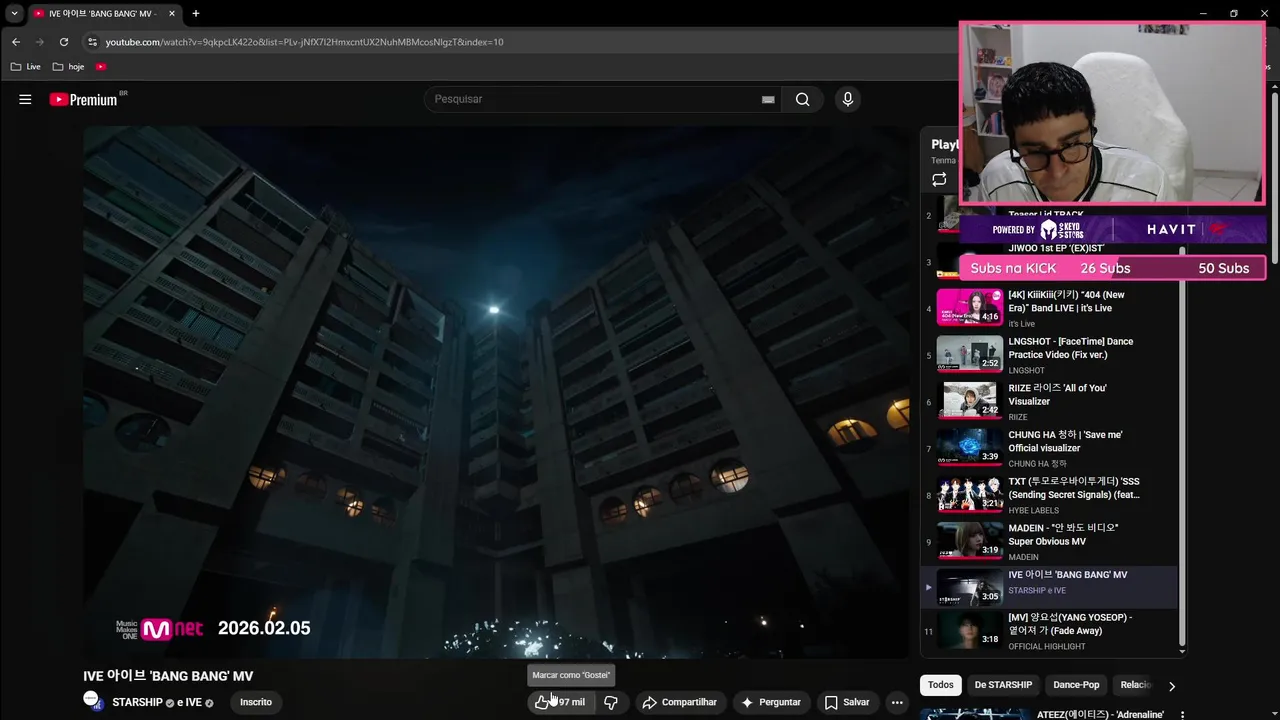Select the IVE BANG BANG MV browser tab
This screenshot has width=1280, height=720.
click(x=104, y=13)
